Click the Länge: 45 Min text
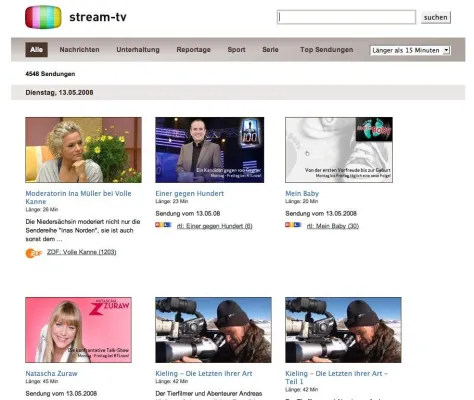Image resolution: width=474 pixels, height=400 pixels. 42,381
